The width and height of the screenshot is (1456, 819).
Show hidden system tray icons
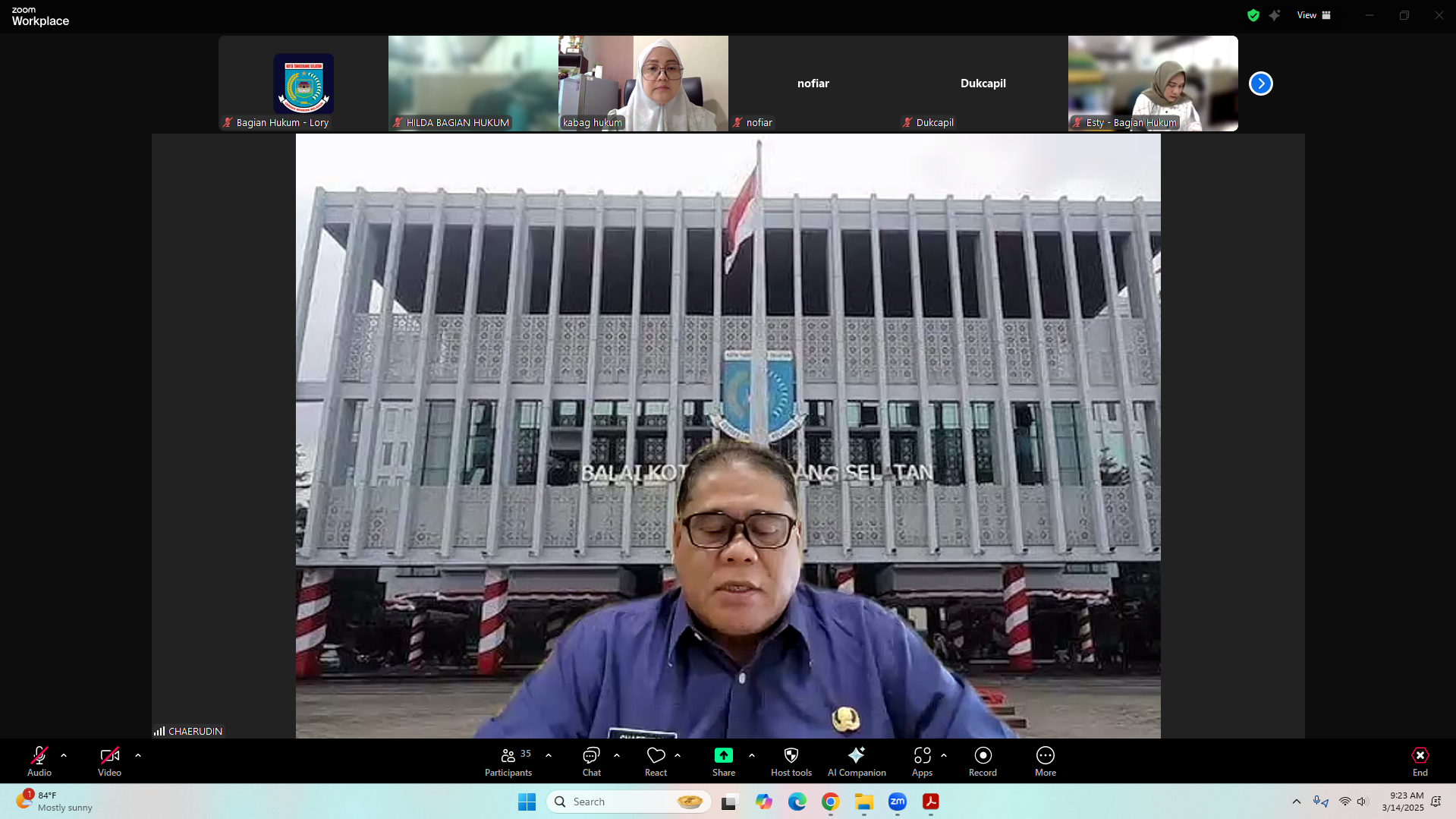pyautogui.click(x=1297, y=802)
